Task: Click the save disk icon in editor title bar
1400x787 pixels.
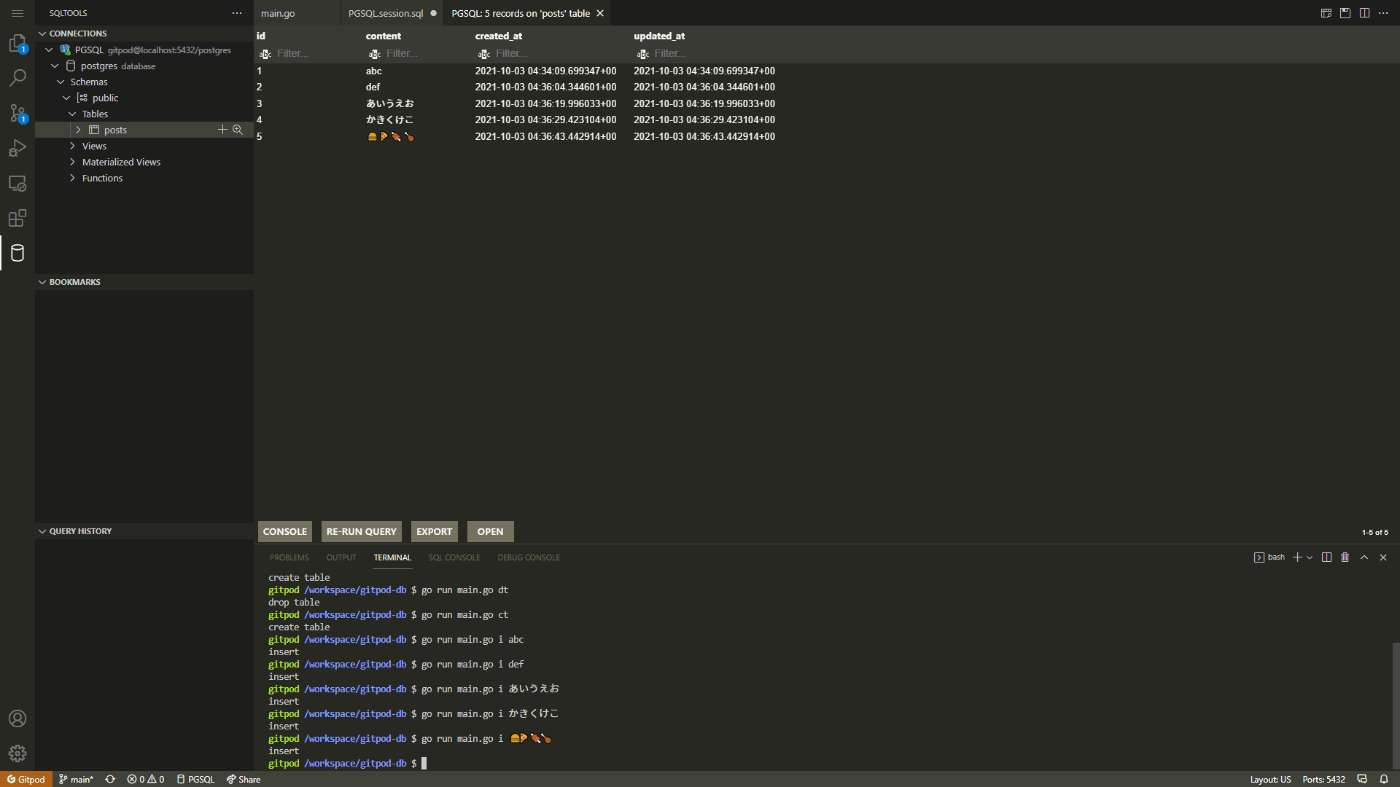Action: 1345,13
